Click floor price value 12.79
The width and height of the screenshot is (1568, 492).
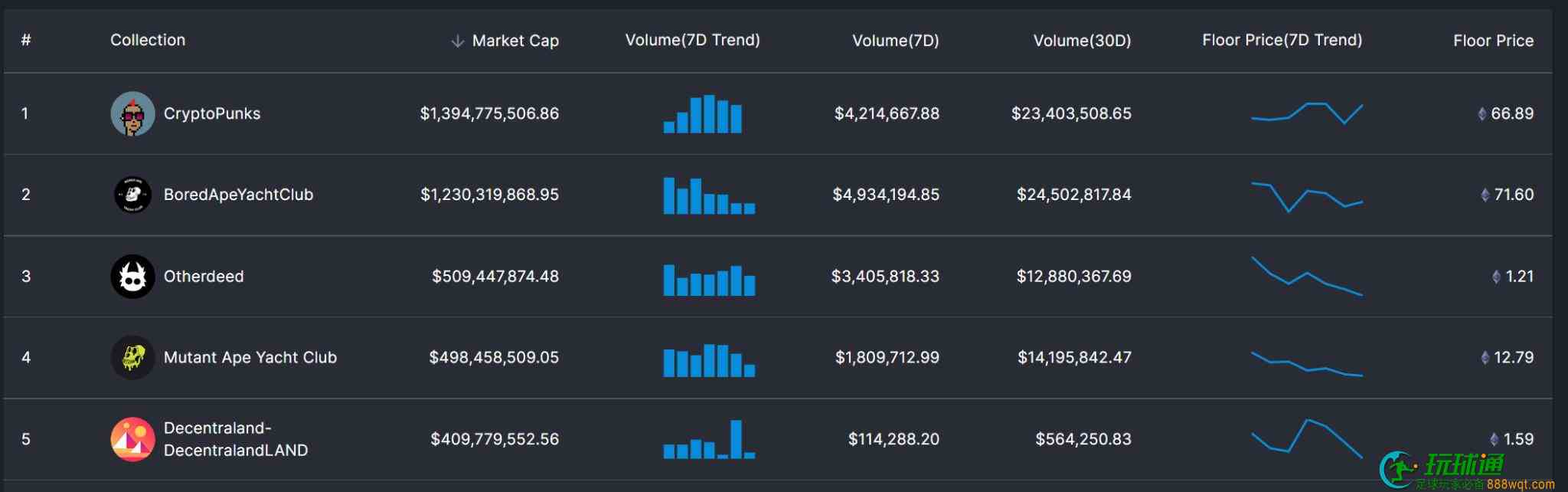coord(1514,357)
